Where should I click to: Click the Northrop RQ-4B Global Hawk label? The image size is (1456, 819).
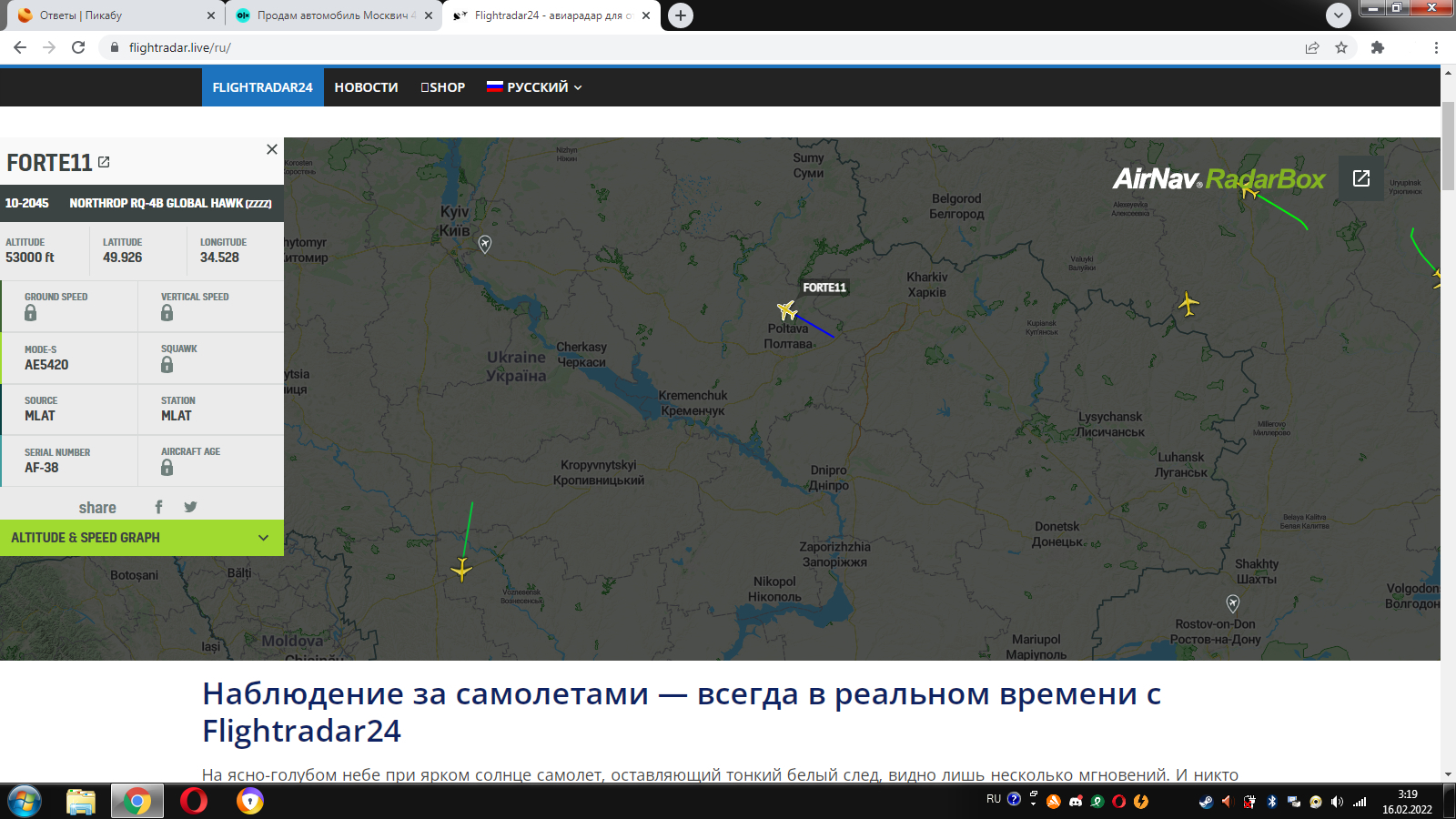(171, 203)
